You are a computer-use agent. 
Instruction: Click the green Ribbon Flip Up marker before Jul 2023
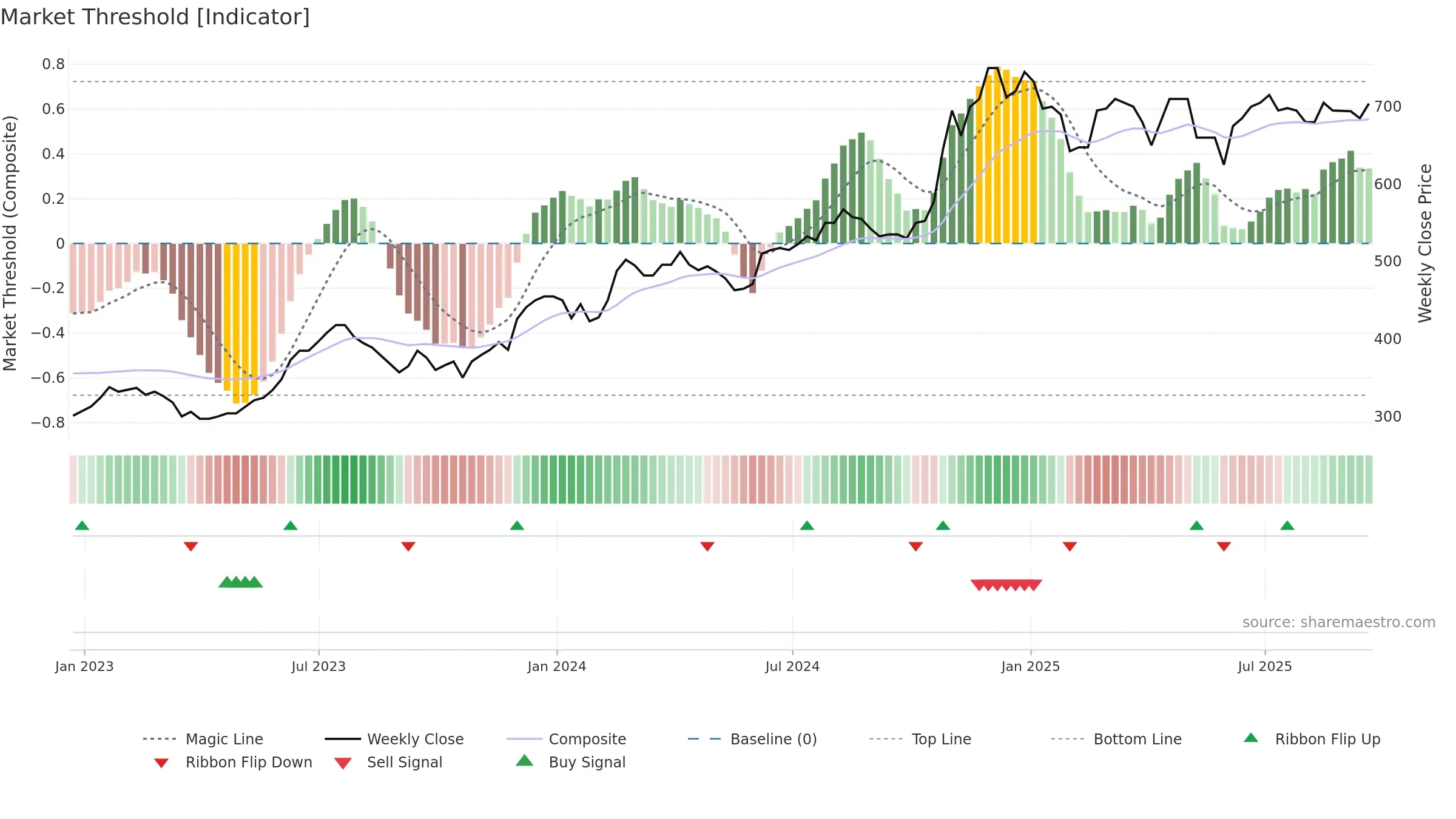pyautogui.click(x=291, y=525)
